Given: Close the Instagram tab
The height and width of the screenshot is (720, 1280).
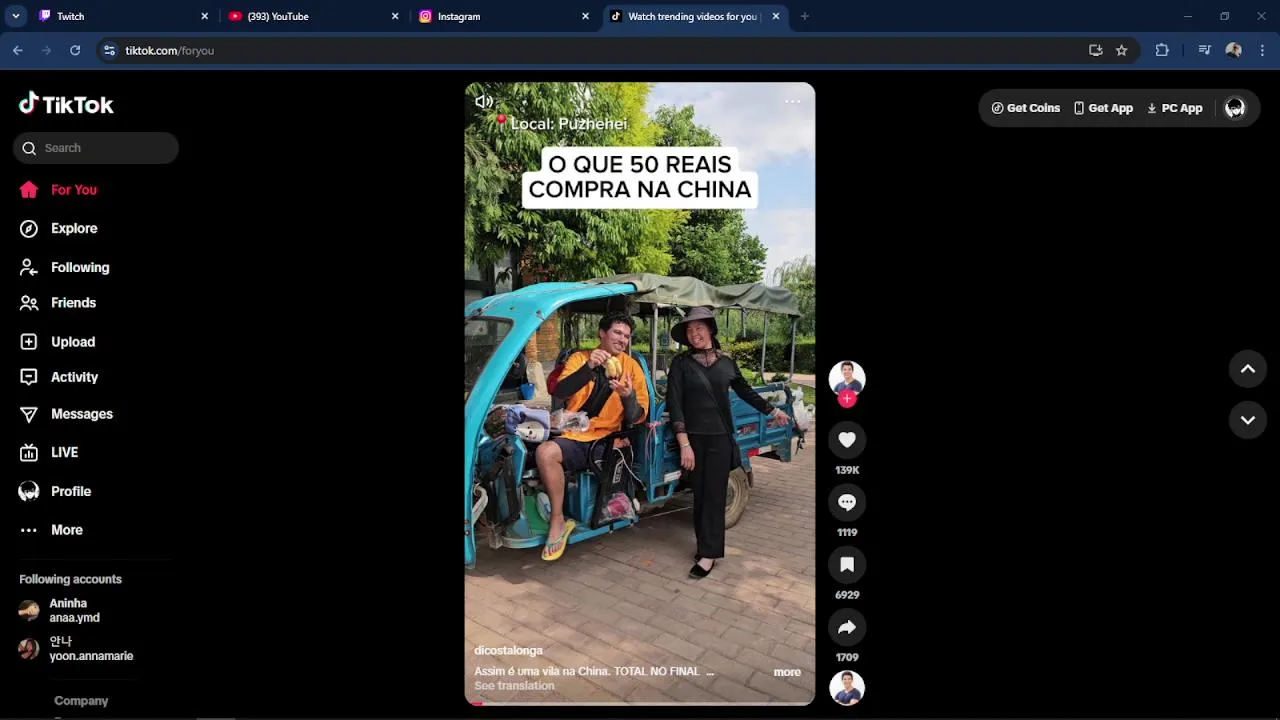Looking at the screenshot, I should 585,16.
